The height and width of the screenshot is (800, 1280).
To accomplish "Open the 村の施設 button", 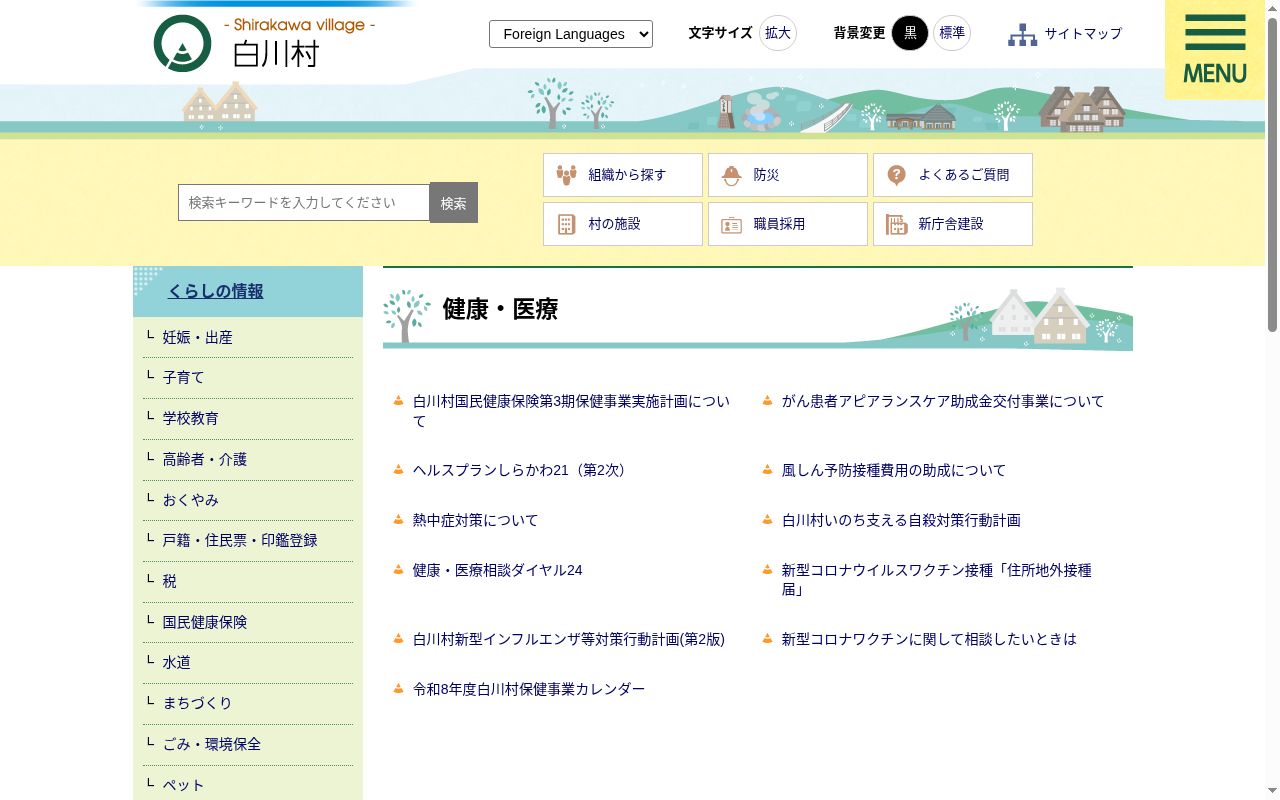I will [623, 224].
